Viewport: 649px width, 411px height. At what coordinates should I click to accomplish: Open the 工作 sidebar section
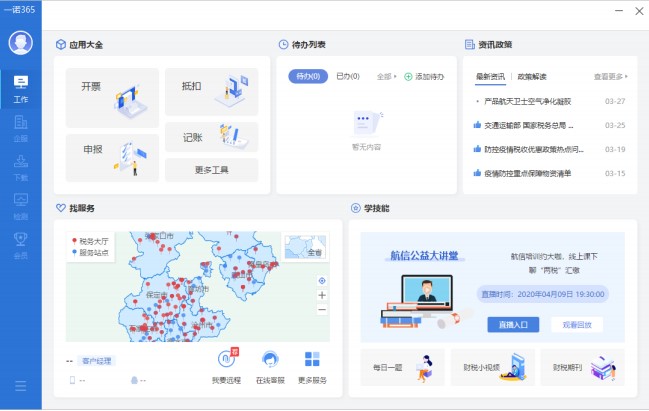pyautogui.click(x=20, y=88)
